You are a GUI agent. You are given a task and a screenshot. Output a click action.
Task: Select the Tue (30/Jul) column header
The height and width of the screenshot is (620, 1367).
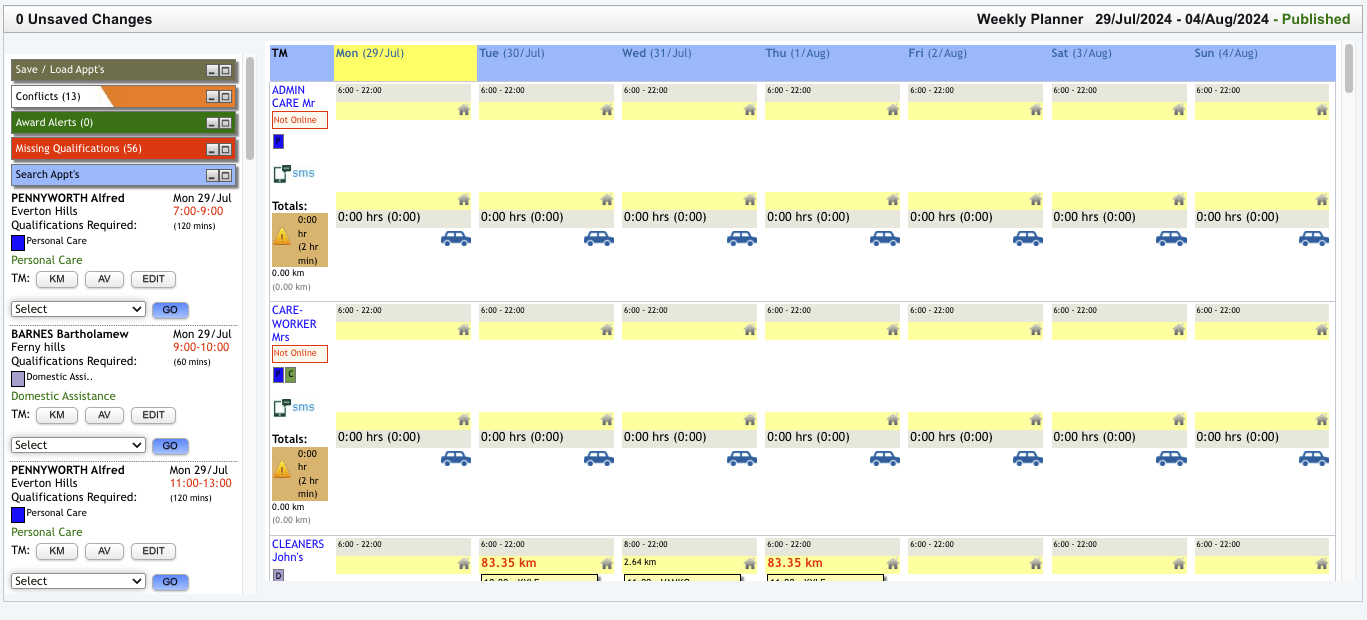pyautogui.click(x=511, y=53)
